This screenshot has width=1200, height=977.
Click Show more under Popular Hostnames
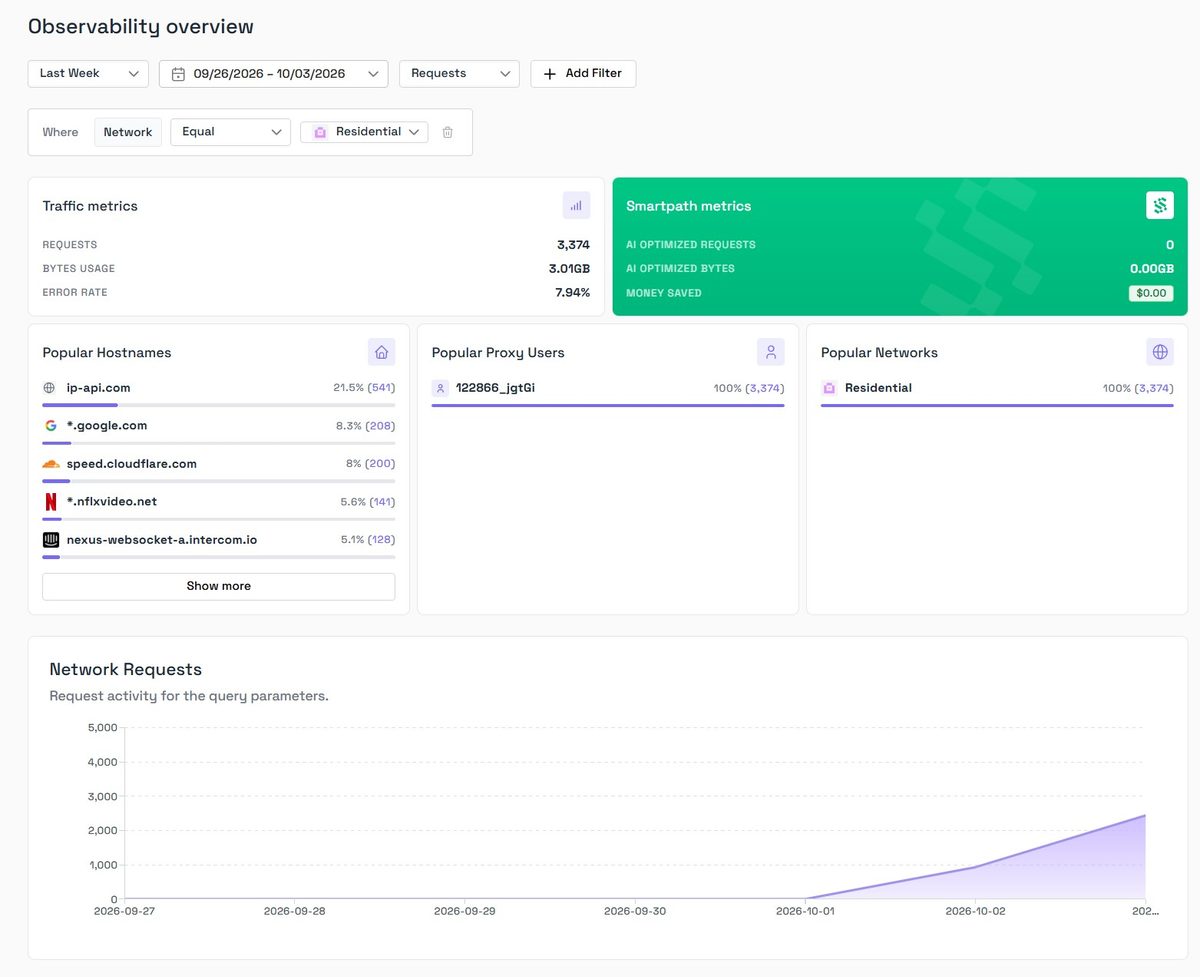(218, 586)
